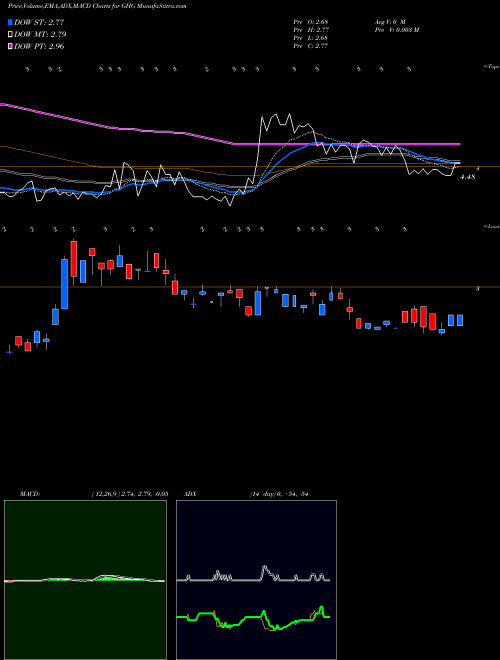Click the 'Pre H: 2.77' value
The height and width of the screenshot is (660, 500).
(311, 30)
